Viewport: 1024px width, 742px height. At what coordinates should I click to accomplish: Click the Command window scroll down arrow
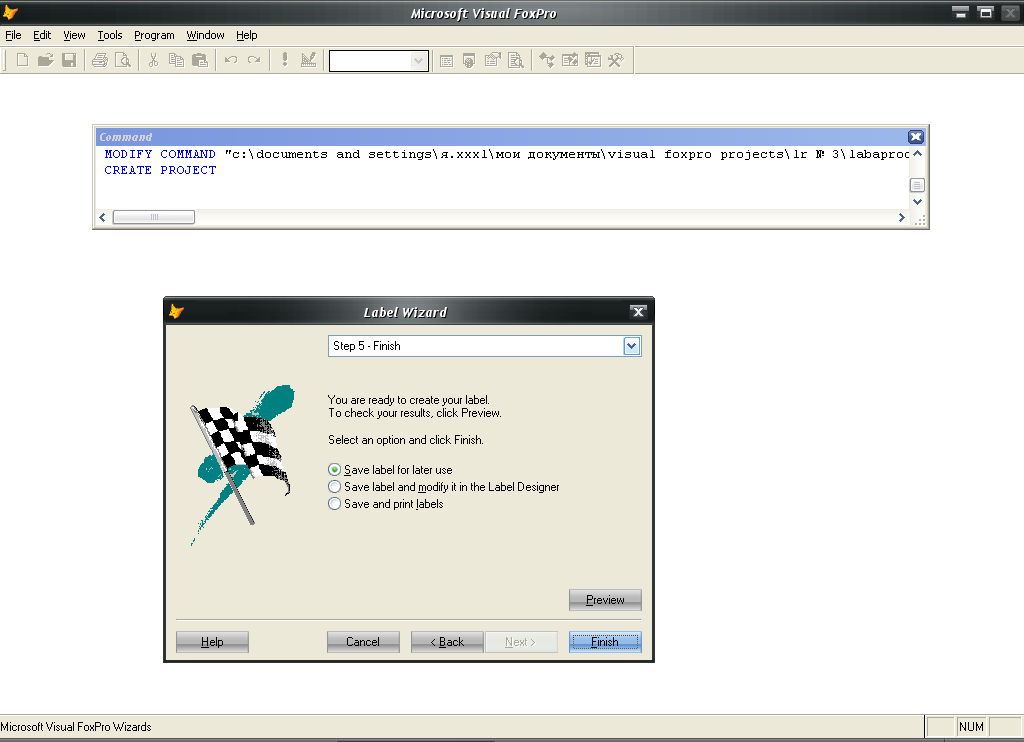pos(917,202)
